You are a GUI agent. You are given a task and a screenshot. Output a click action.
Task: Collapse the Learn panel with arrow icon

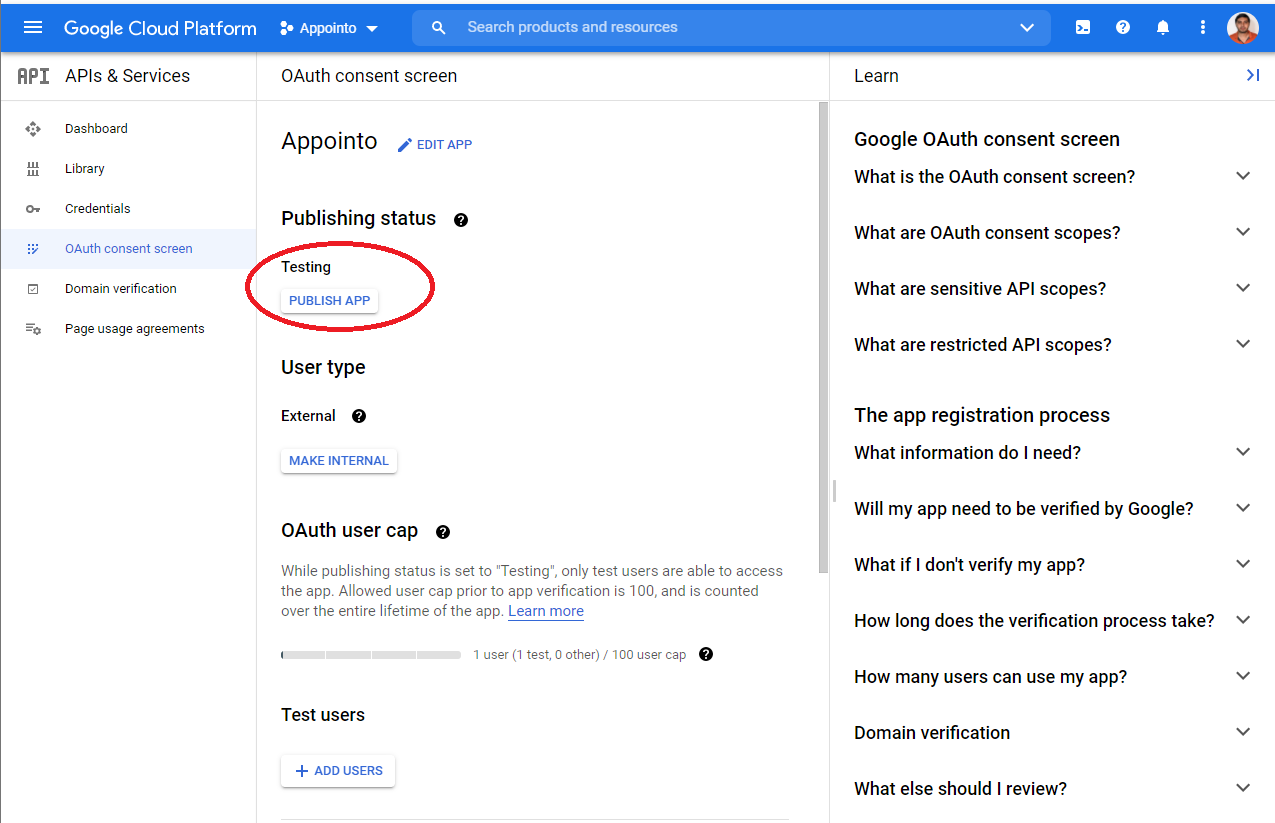pos(1252,75)
